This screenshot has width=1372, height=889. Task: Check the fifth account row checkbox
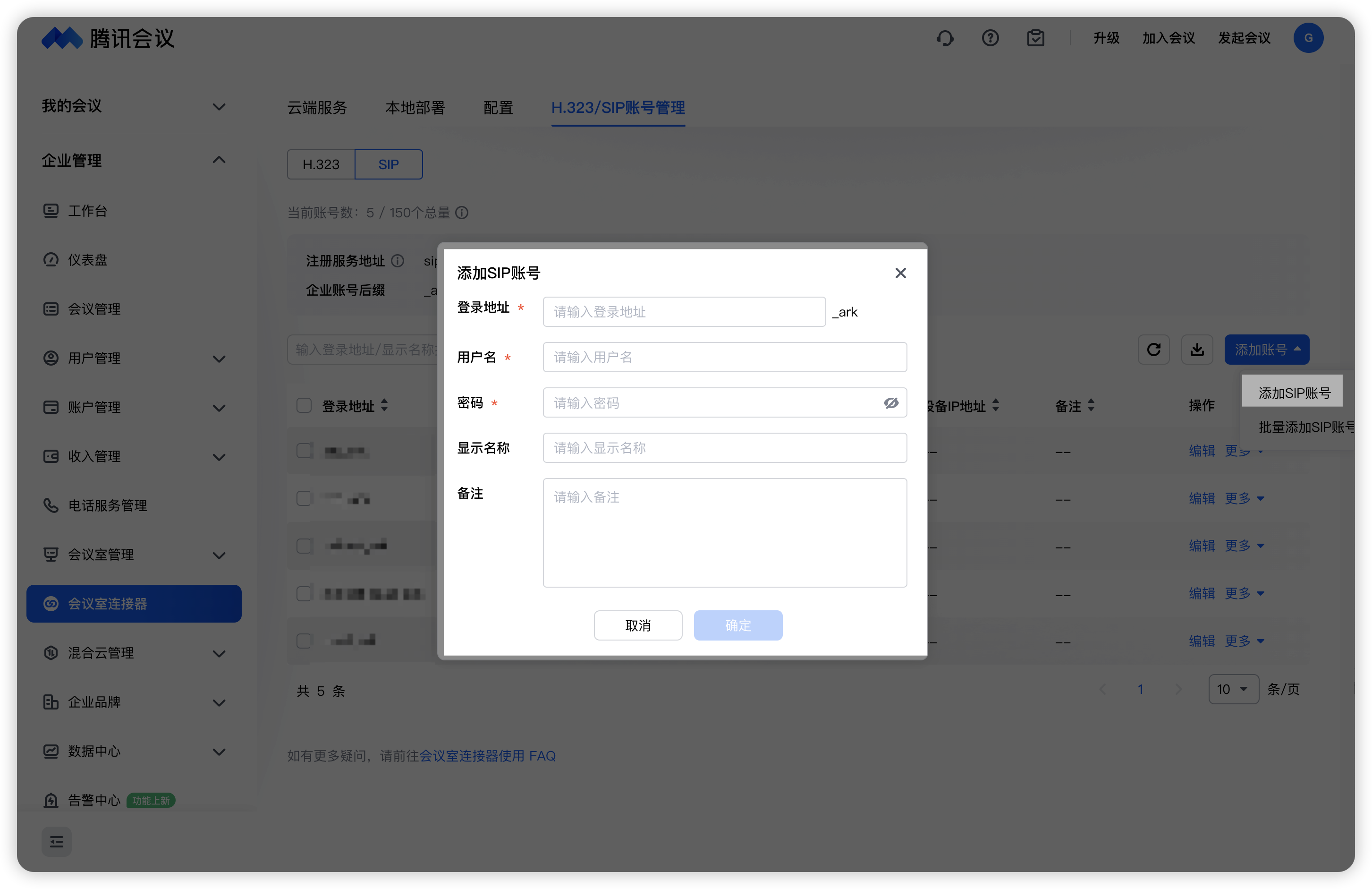[x=304, y=641]
